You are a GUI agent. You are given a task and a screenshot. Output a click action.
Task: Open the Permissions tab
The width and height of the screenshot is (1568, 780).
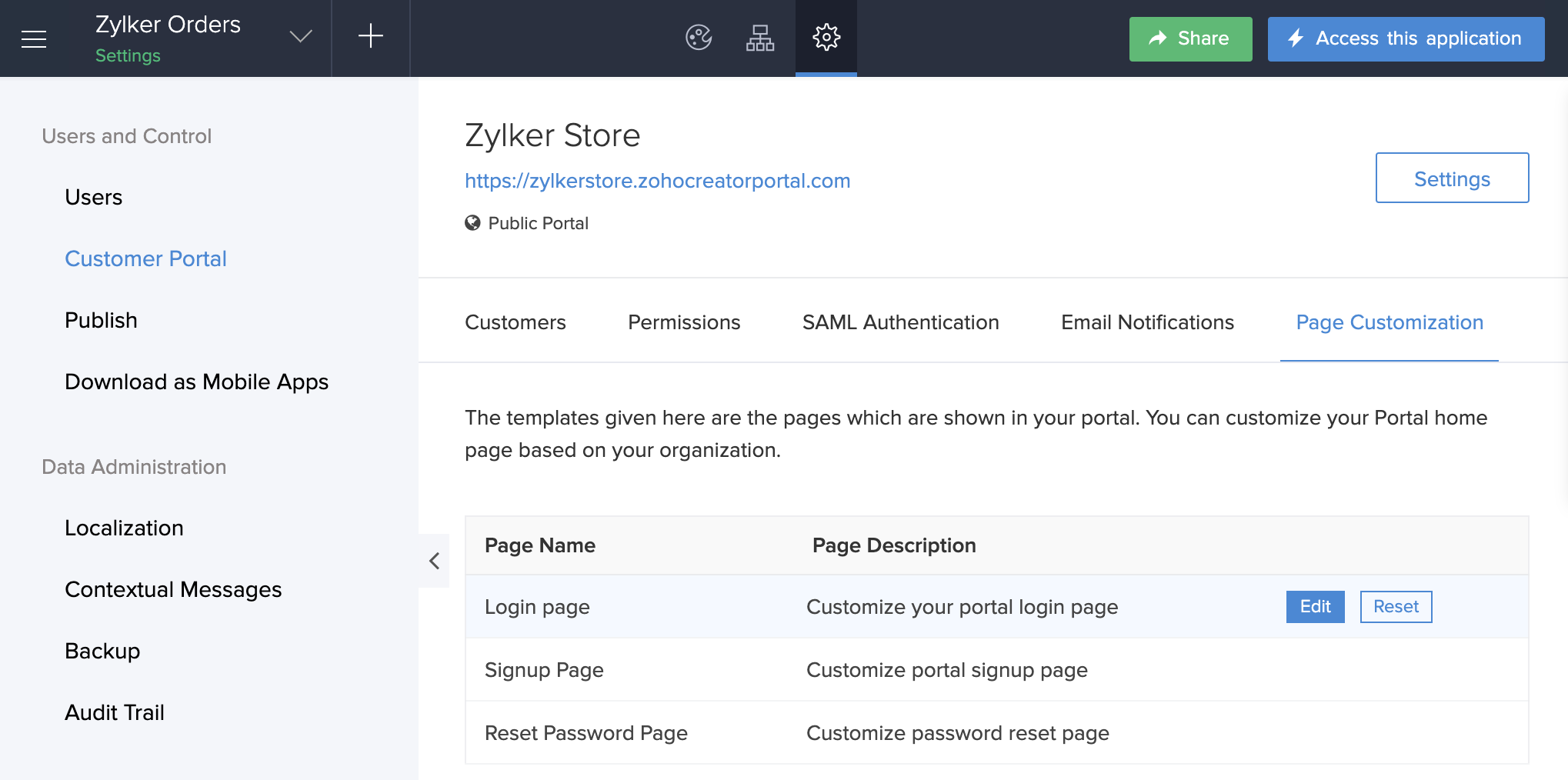[683, 322]
